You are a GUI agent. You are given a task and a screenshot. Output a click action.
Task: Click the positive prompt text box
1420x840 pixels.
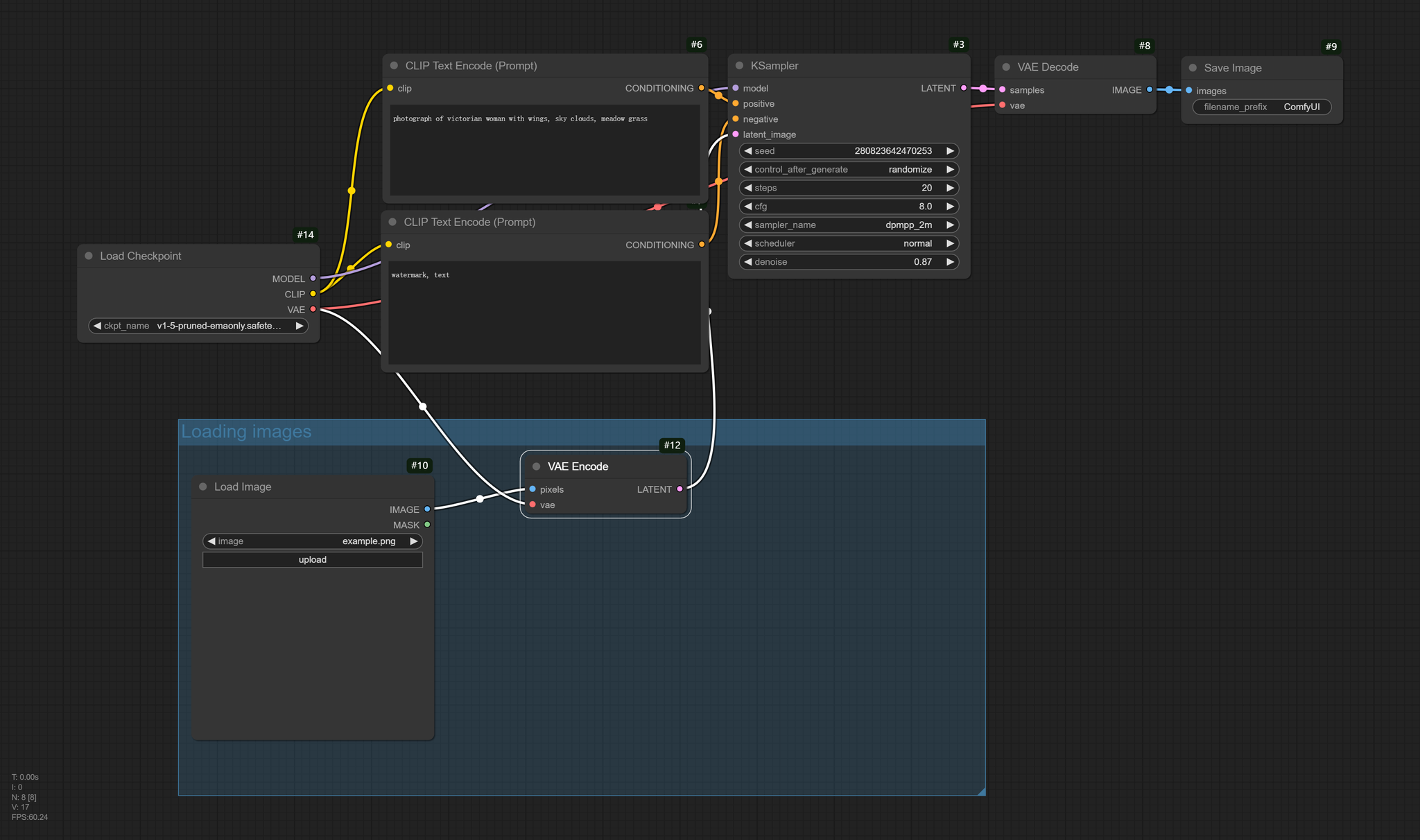[x=544, y=149]
